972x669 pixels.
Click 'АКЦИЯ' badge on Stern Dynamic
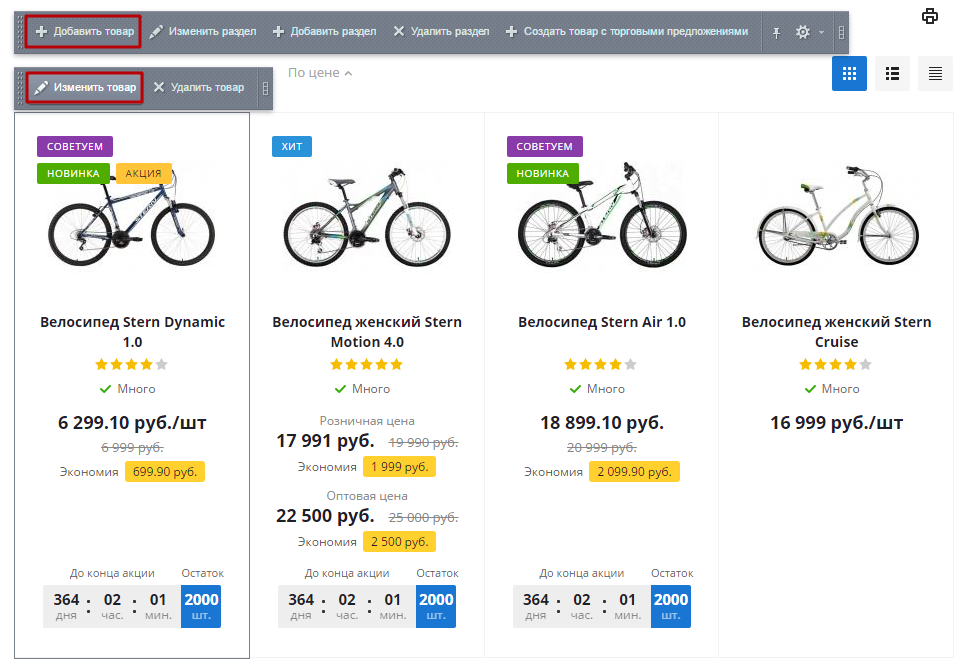[x=143, y=174]
